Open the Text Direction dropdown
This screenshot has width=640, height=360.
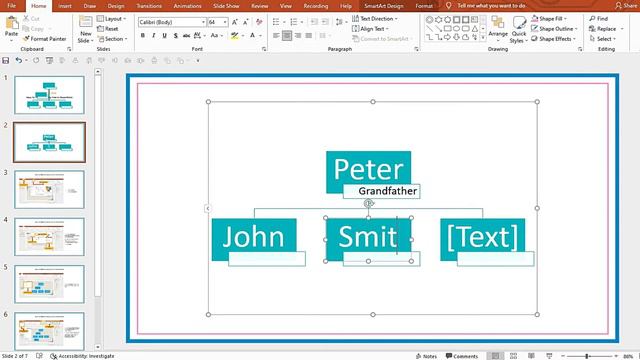[x=375, y=19]
